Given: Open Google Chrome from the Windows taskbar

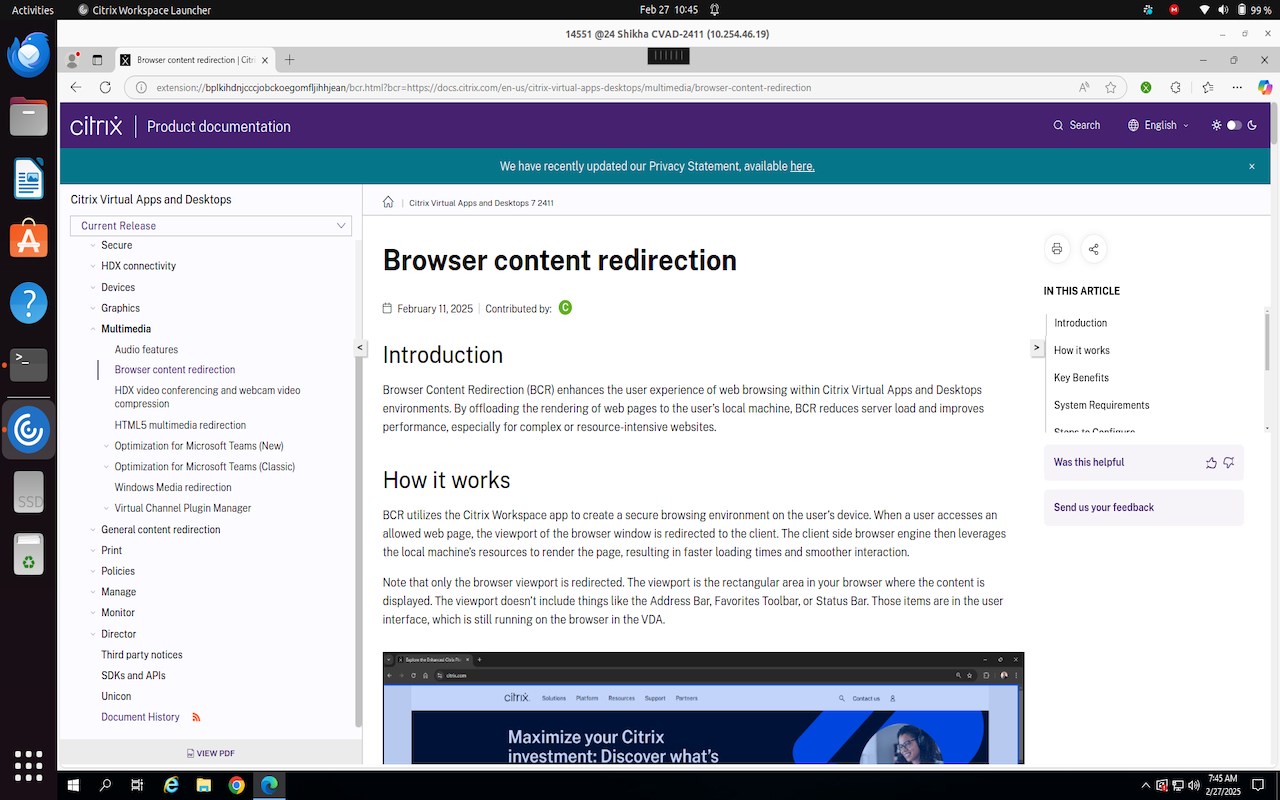Looking at the screenshot, I should click(x=236, y=785).
